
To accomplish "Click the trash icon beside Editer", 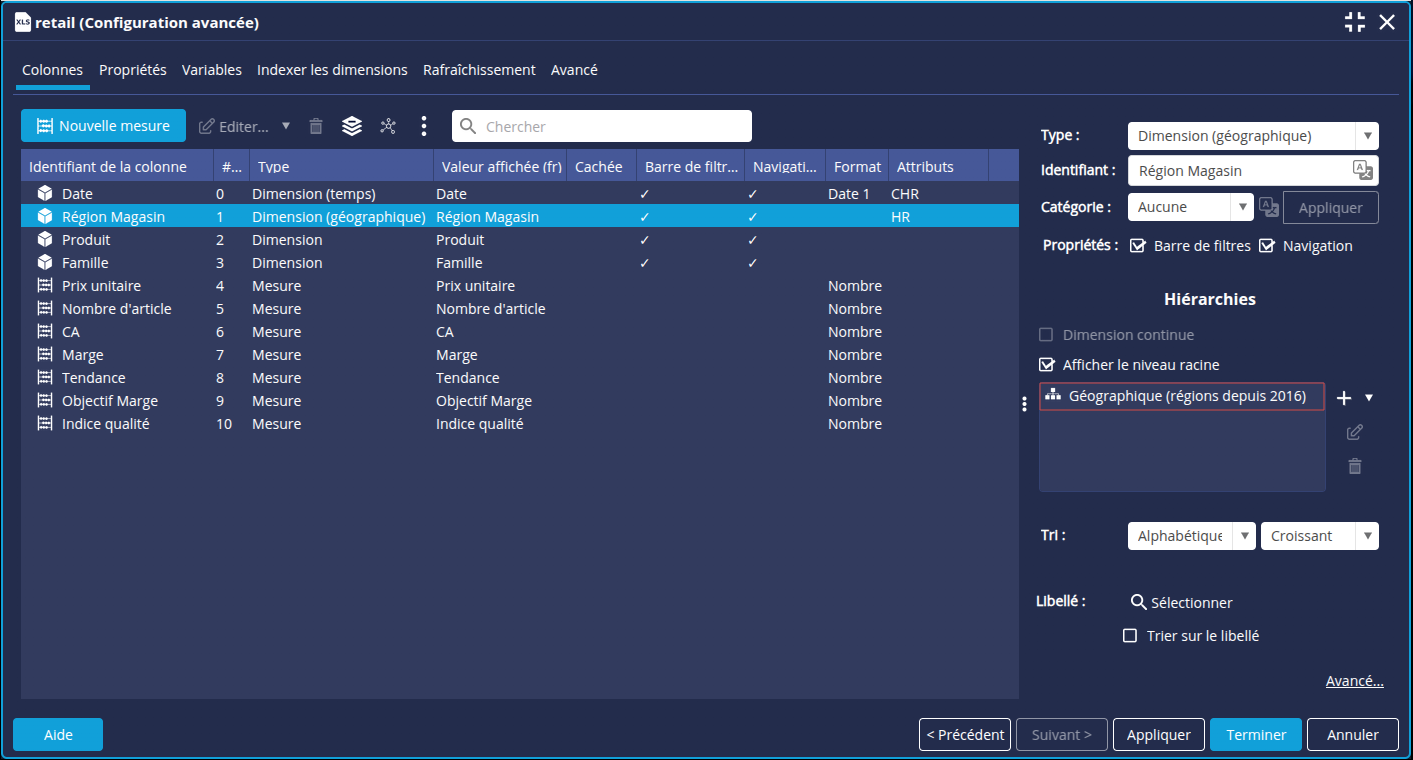I will tap(316, 126).
